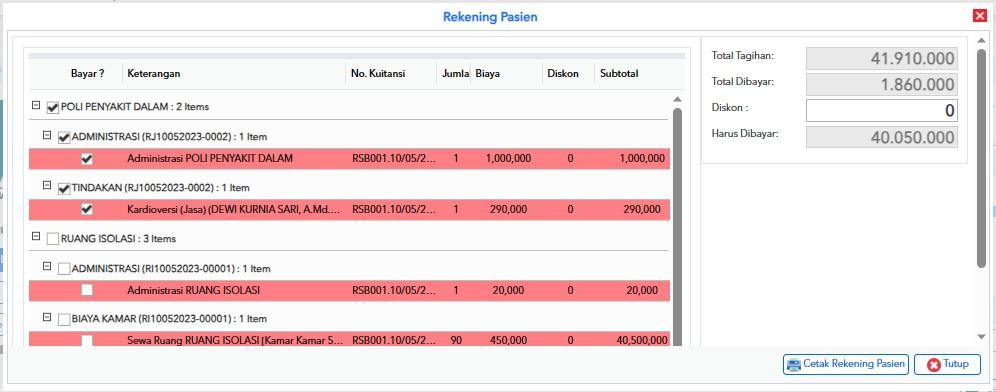The image size is (996, 392).
Task: Uncheck the Kardioversi (Jasa) row checkbox
Action: click(x=87, y=209)
